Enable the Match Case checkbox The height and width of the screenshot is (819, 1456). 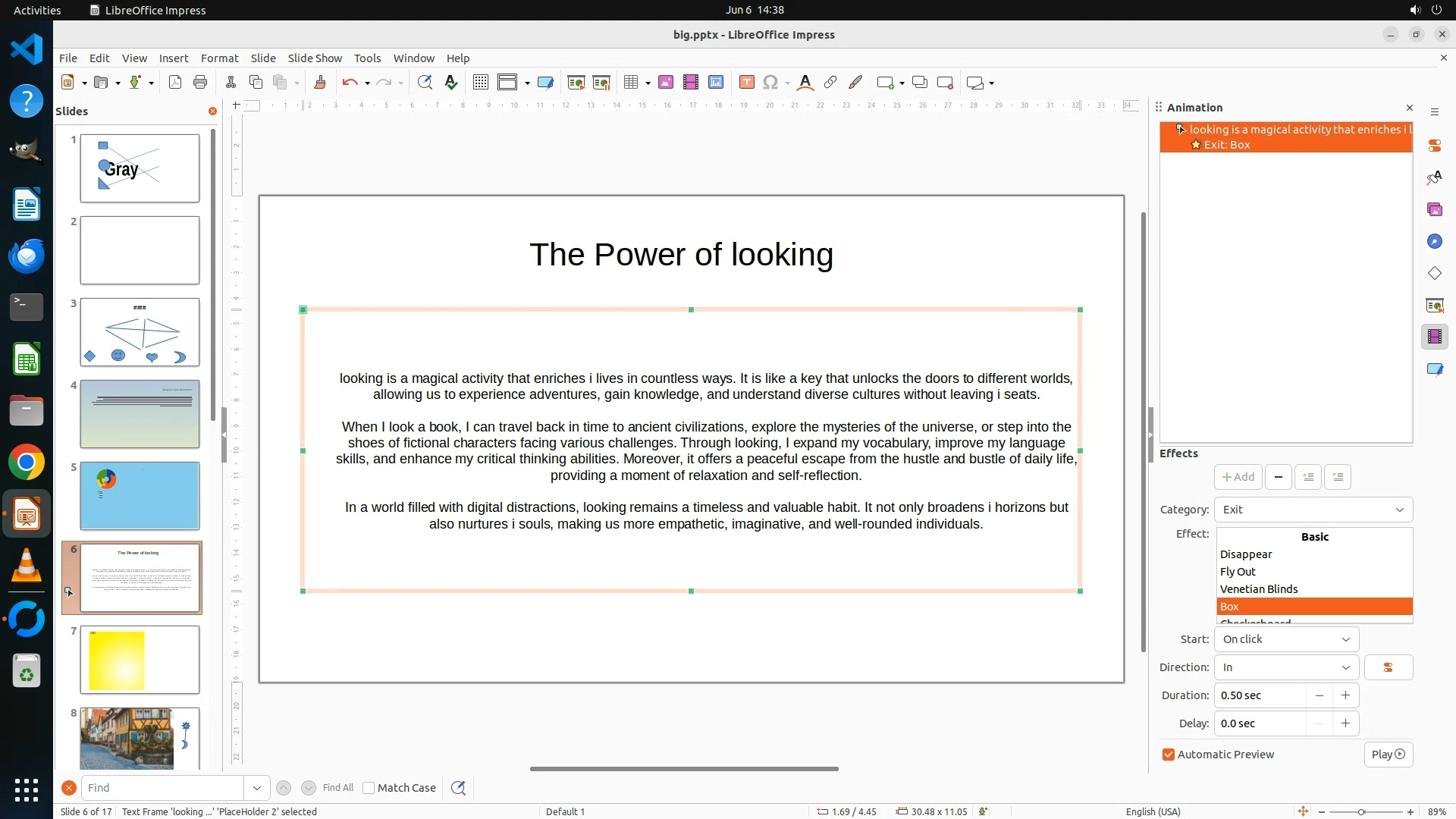[x=369, y=788]
